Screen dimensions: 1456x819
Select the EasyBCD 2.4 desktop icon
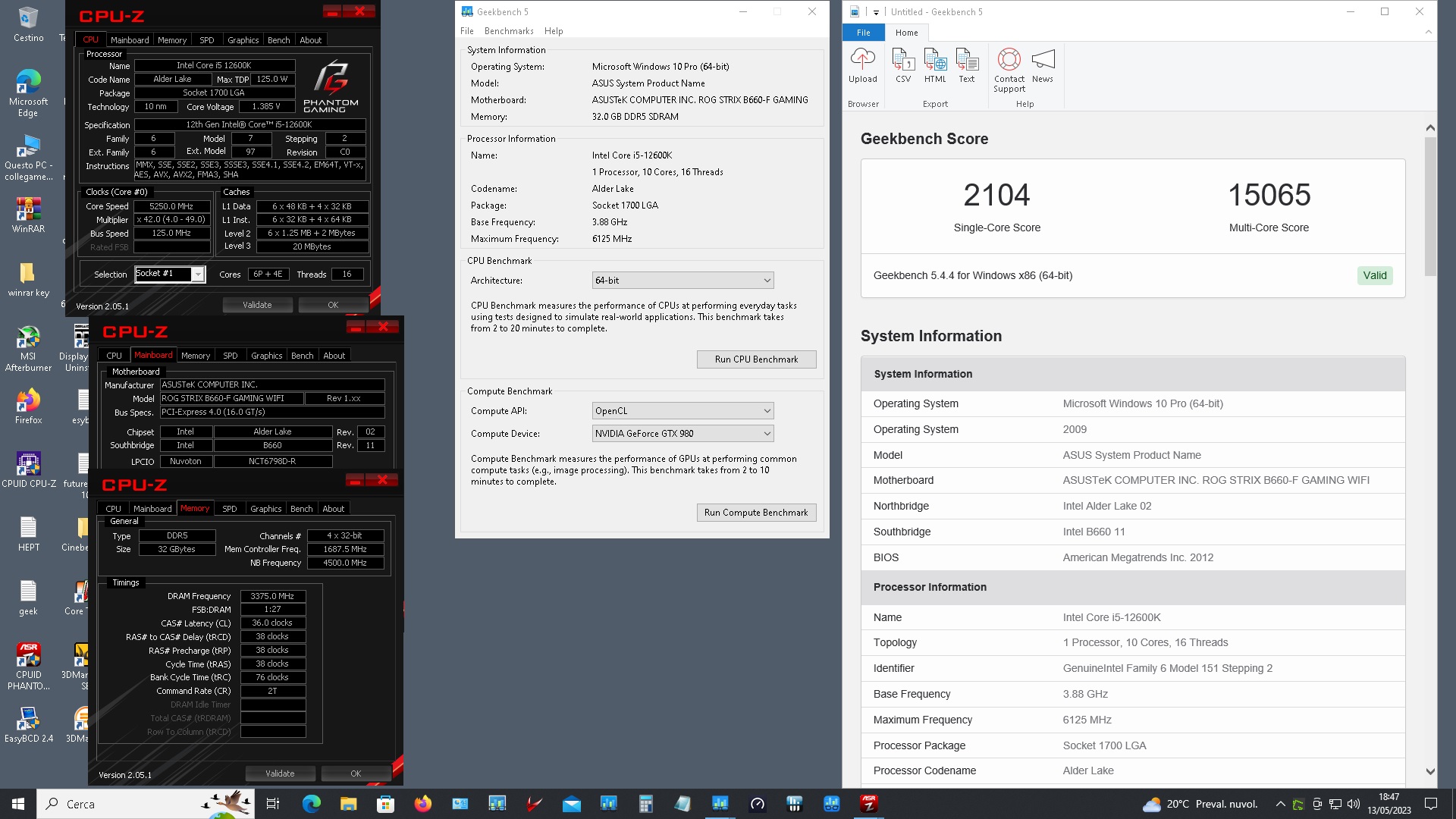click(29, 724)
